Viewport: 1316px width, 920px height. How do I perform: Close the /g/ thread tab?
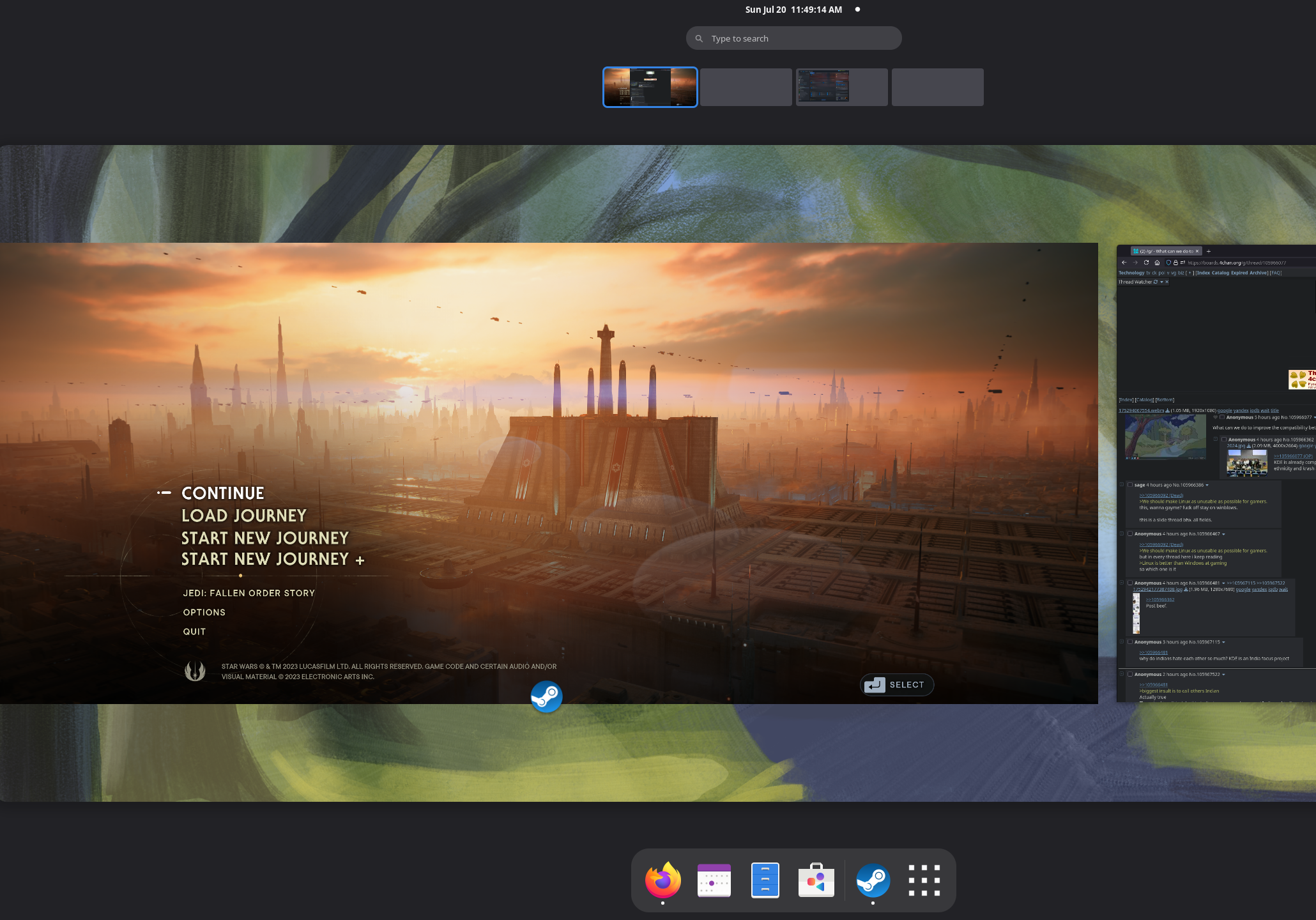coord(1197,251)
